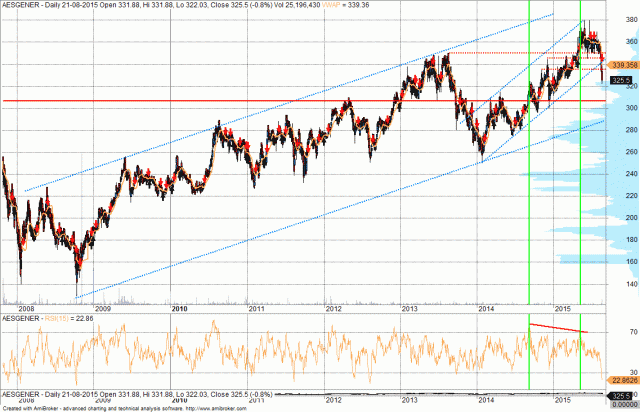Click 2014 in the bottom overview strip

(x=487, y=400)
